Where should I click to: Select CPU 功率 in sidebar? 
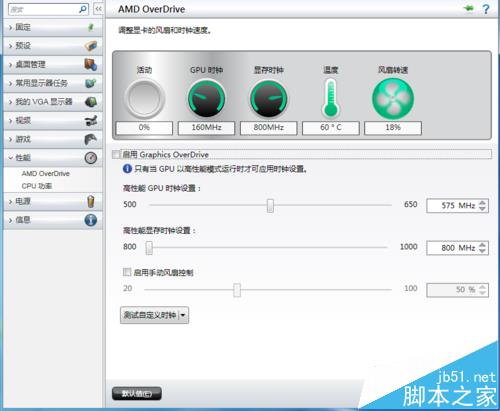point(37,186)
